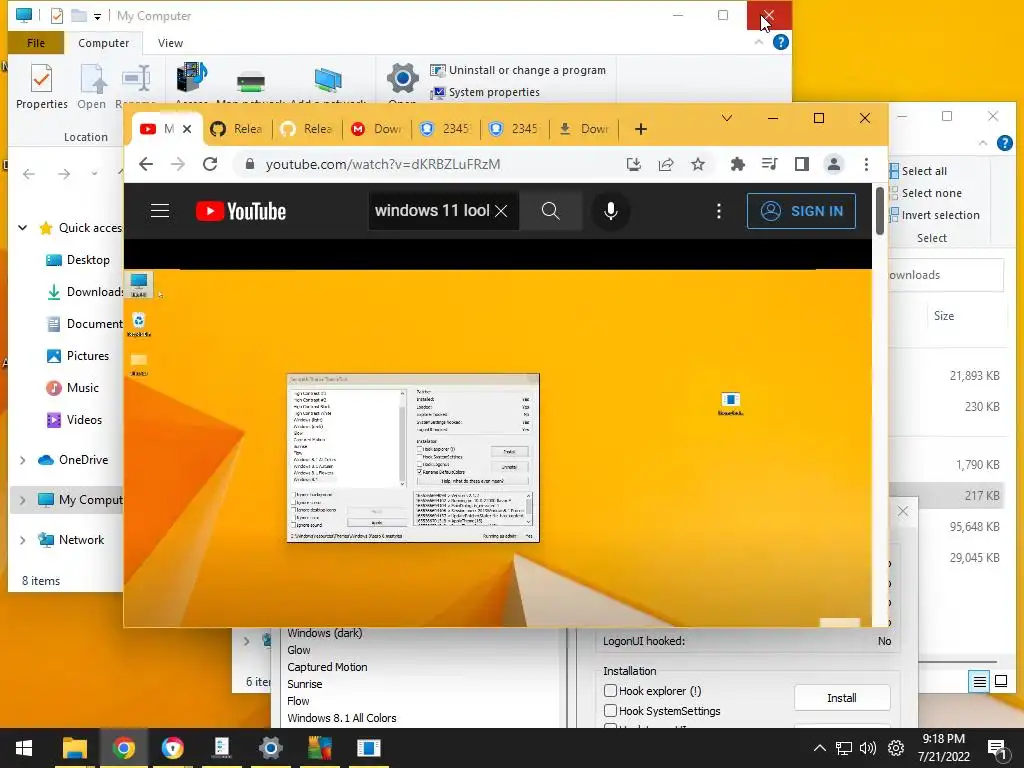1024x768 pixels.
Task: Open tab search dropdown chevron
Action: pos(727,118)
